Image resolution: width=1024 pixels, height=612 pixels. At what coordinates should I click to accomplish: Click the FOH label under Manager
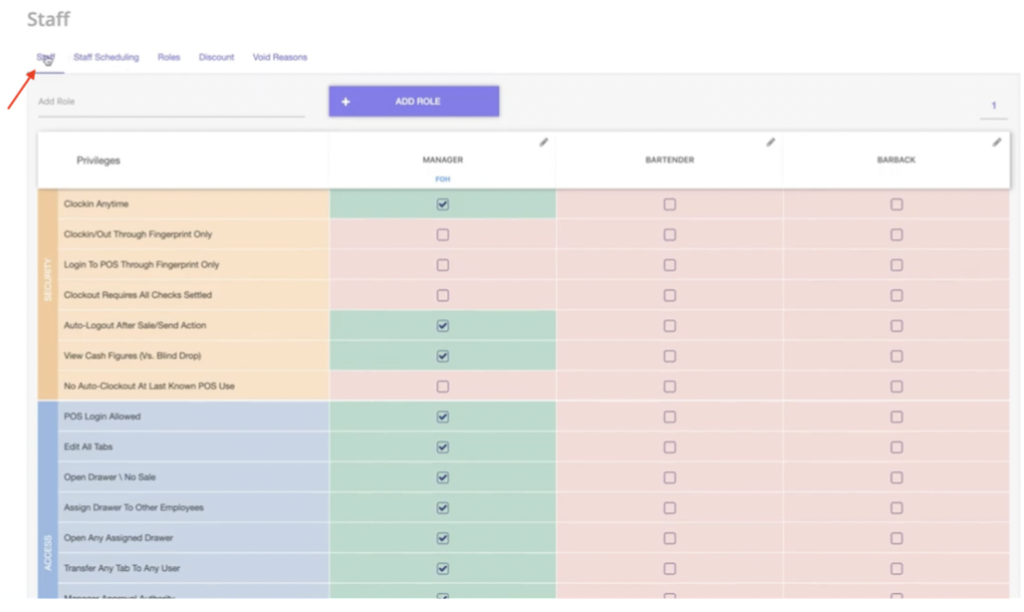[442, 178]
